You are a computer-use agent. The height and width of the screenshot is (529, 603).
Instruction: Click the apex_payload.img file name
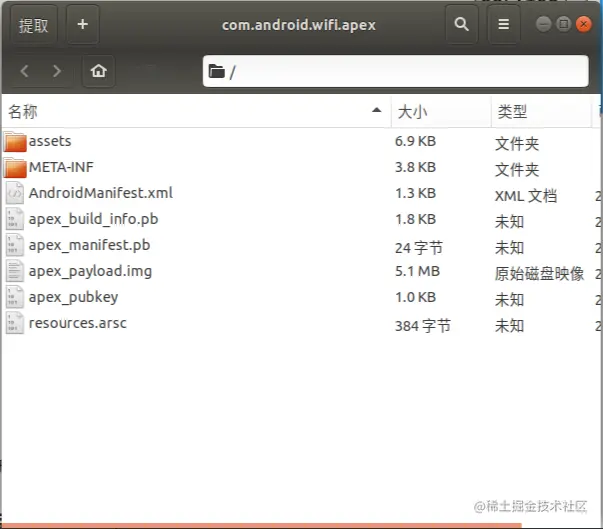pyautogui.click(x=90, y=271)
